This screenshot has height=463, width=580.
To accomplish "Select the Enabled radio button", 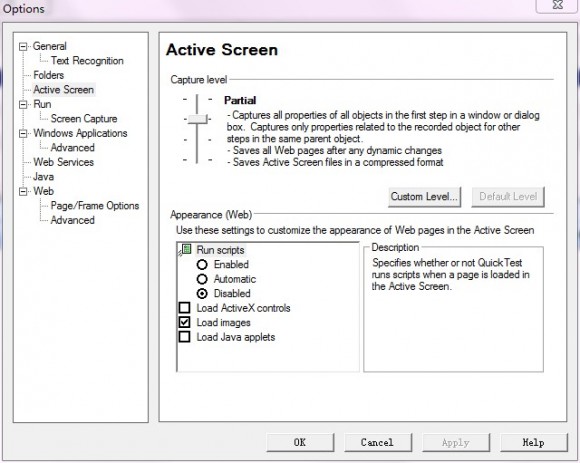I will click(202, 264).
